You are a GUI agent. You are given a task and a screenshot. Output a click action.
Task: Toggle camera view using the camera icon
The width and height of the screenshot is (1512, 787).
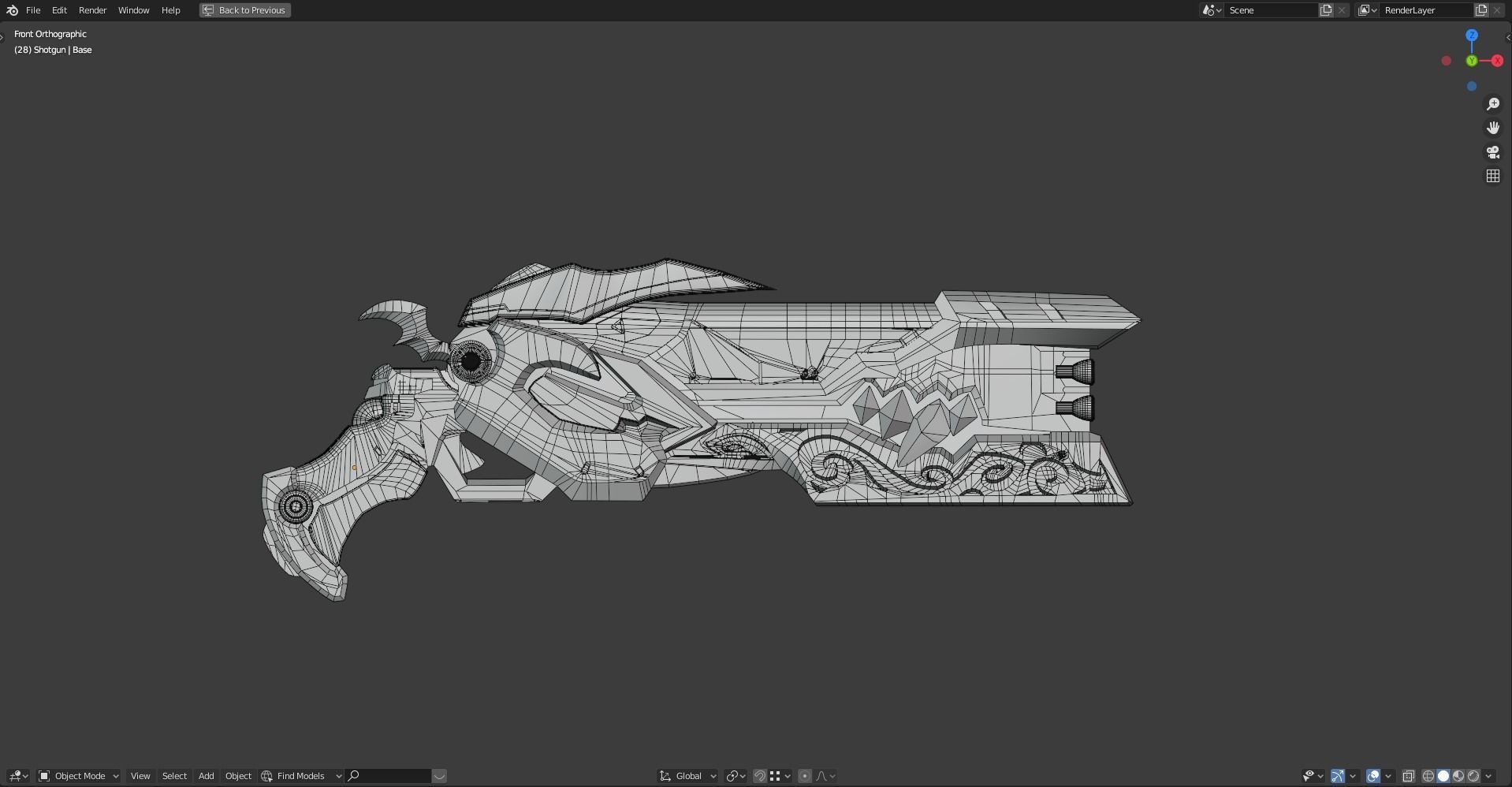(1493, 151)
